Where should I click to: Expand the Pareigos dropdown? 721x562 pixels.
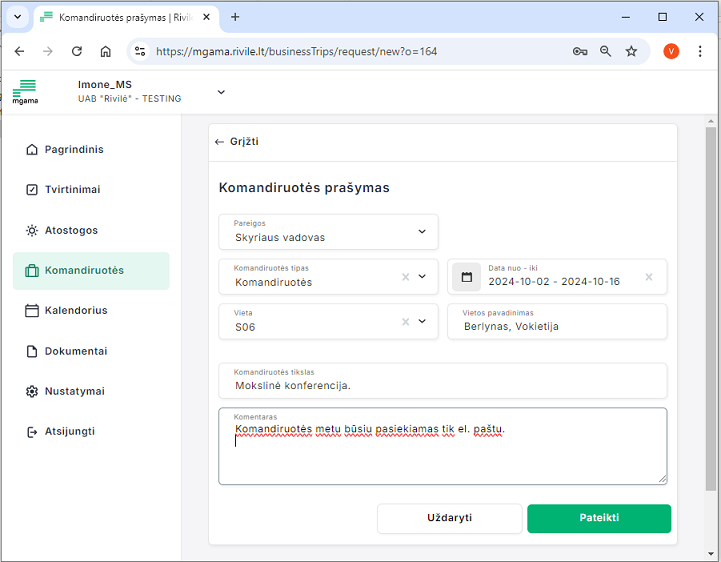421,232
